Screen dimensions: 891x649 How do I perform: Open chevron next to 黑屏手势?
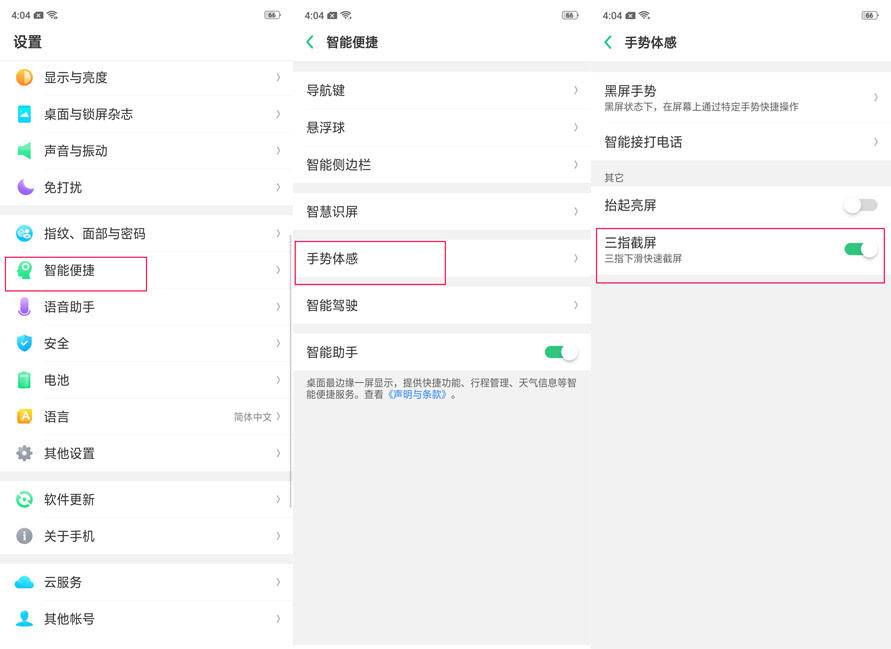[x=876, y=97]
